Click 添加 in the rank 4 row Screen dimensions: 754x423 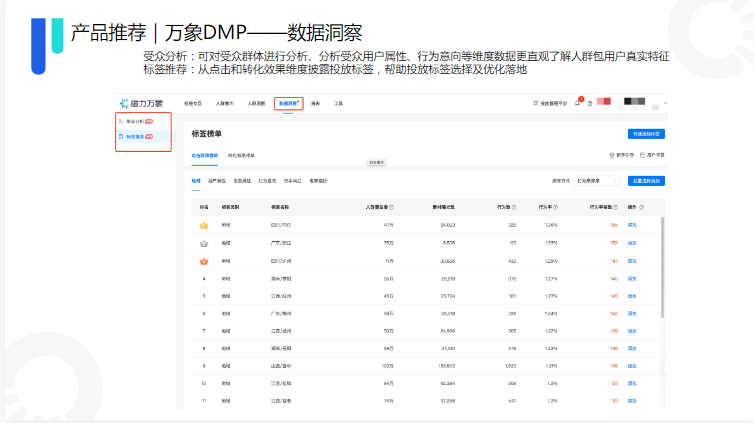632,279
